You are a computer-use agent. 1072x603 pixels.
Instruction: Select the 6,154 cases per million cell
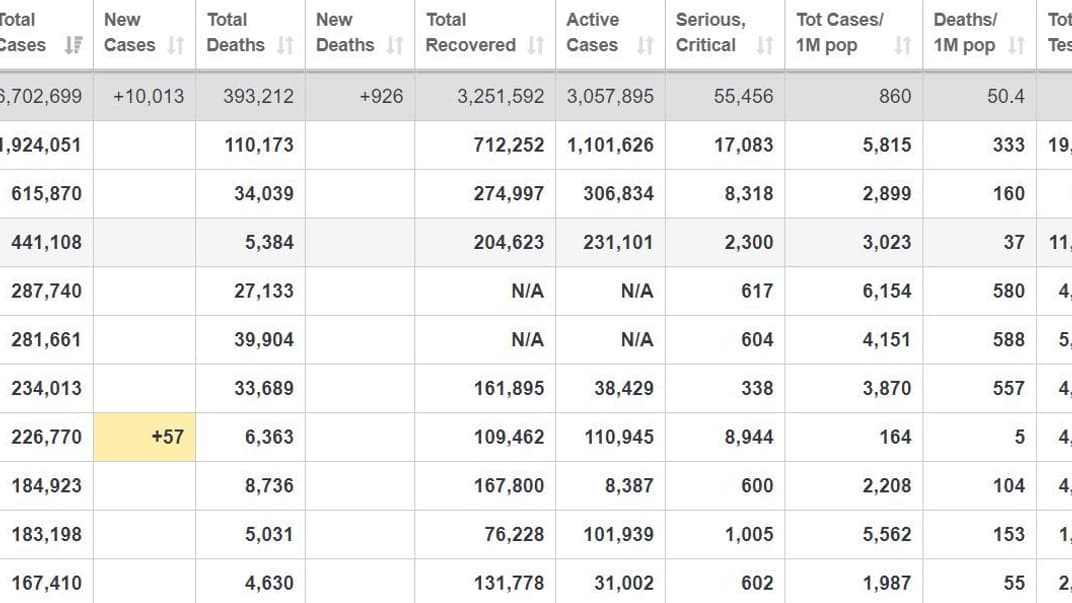pyautogui.click(x=887, y=291)
